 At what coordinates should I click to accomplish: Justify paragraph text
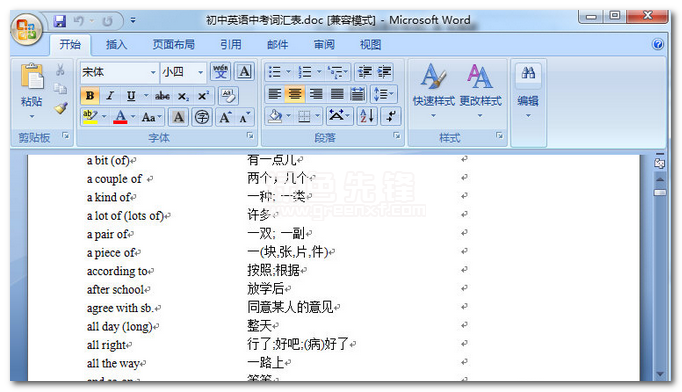tap(337, 94)
